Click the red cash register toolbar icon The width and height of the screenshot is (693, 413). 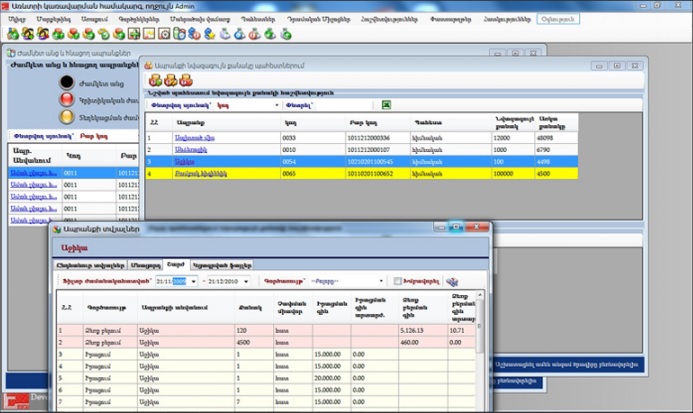tap(255, 34)
